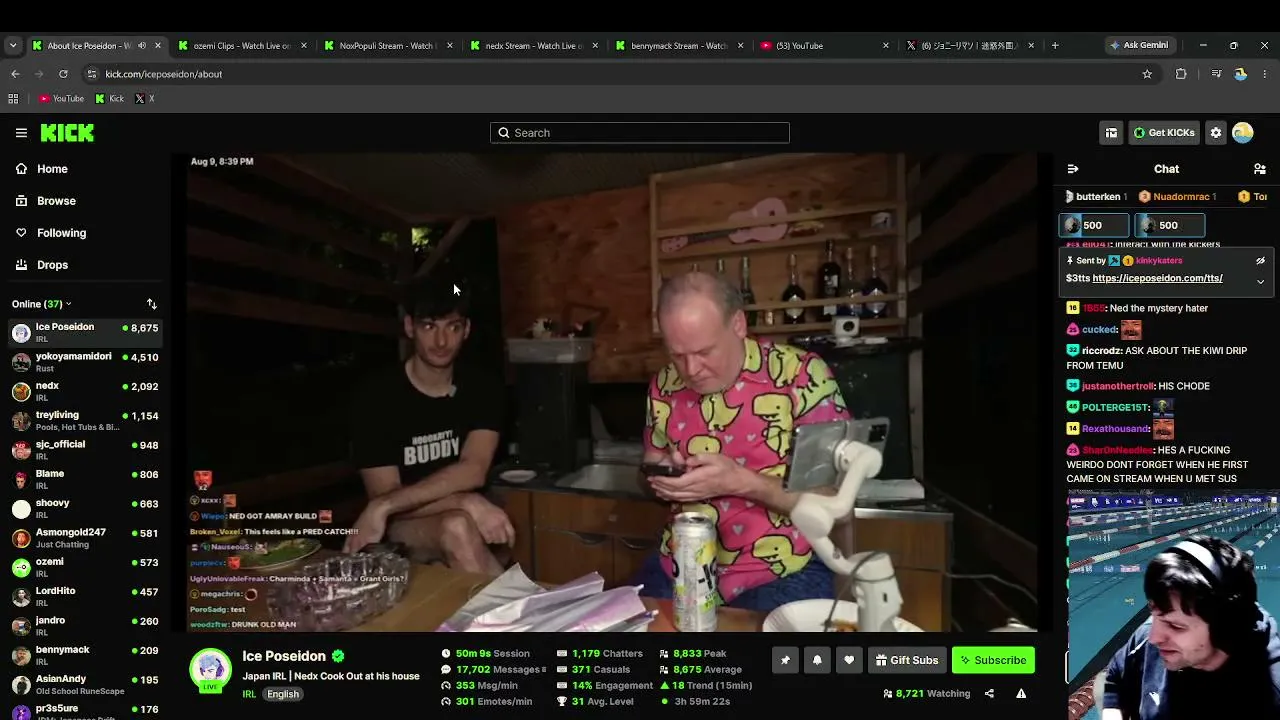Screen dimensions: 1280x720
Task: Reload the current page
Action: tap(63, 74)
